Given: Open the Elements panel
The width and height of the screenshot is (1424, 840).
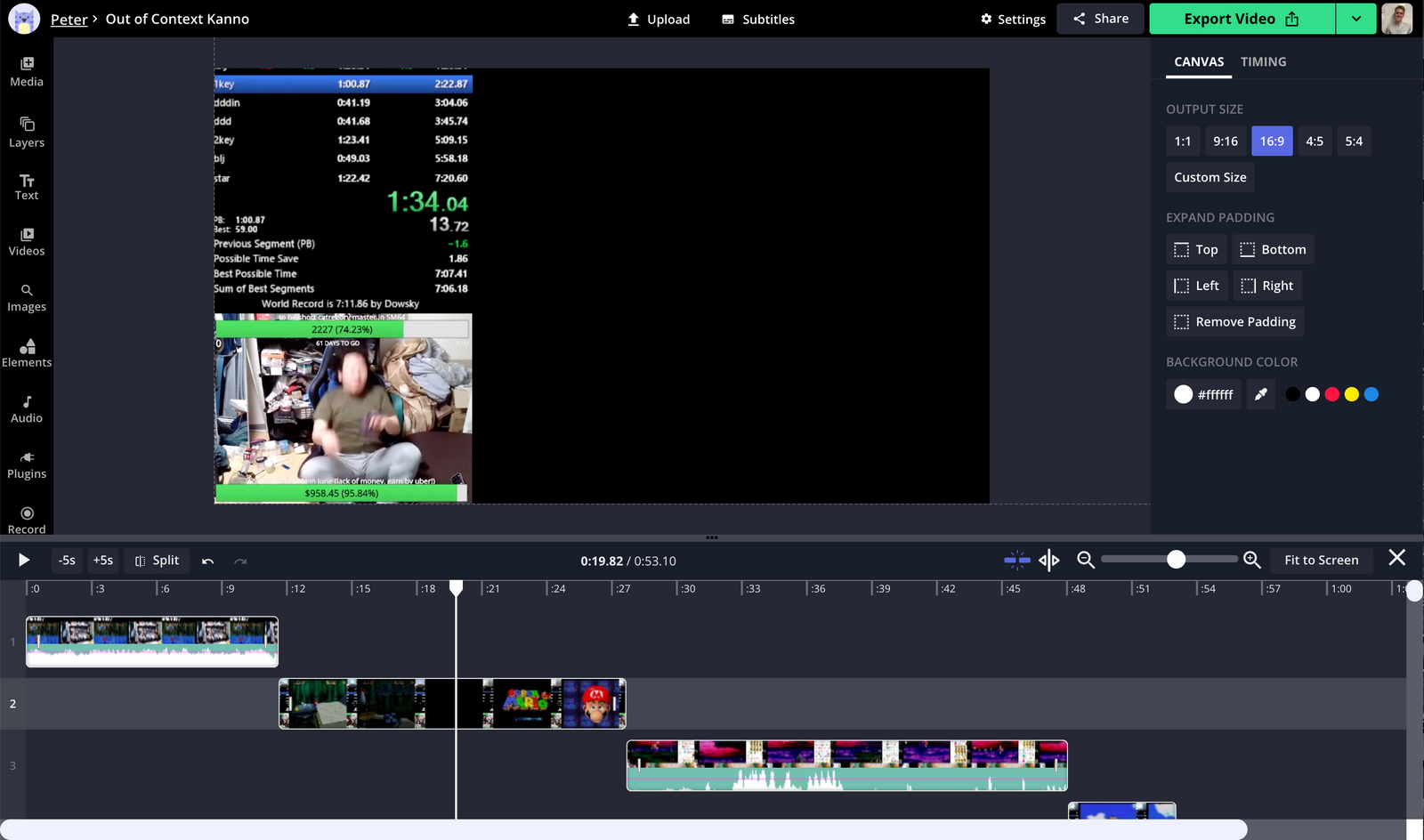Looking at the screenshot, I should [x=26, y=350].
